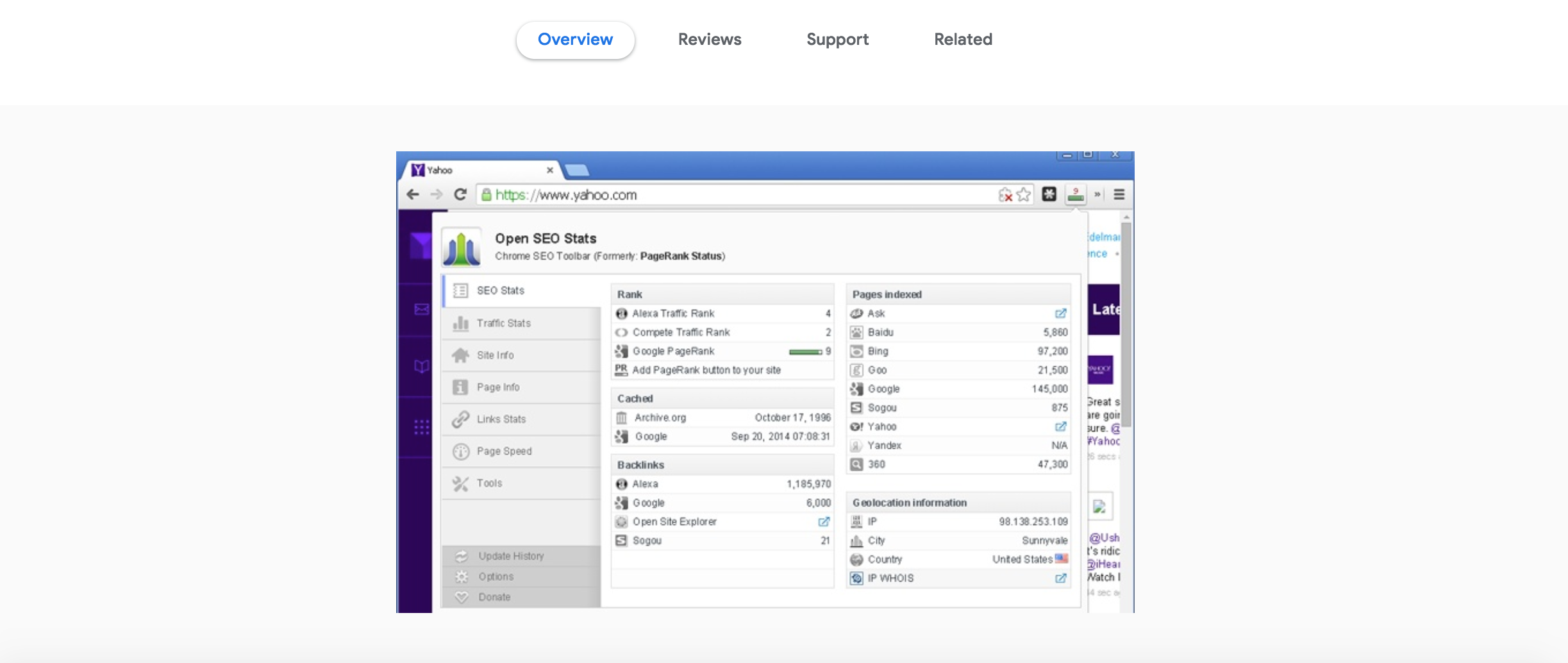Click the Yahoo page vertical scrollbar
The width and height of the screenshot is (1568, 663).
pos(1126,324)
